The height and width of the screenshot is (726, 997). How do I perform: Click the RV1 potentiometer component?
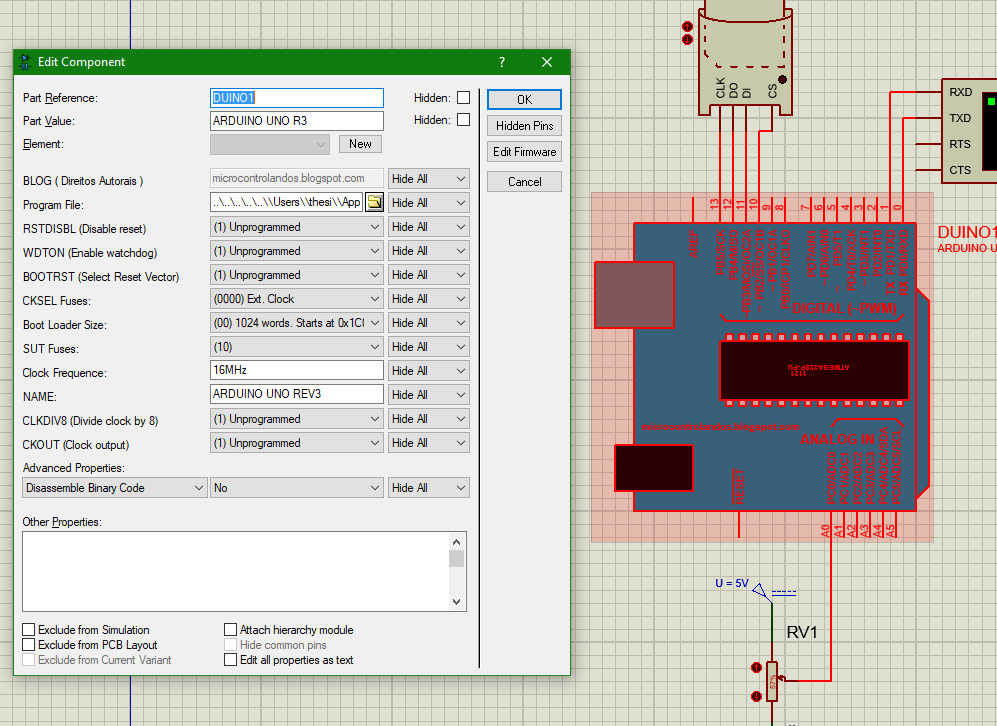tap(771, 679)
